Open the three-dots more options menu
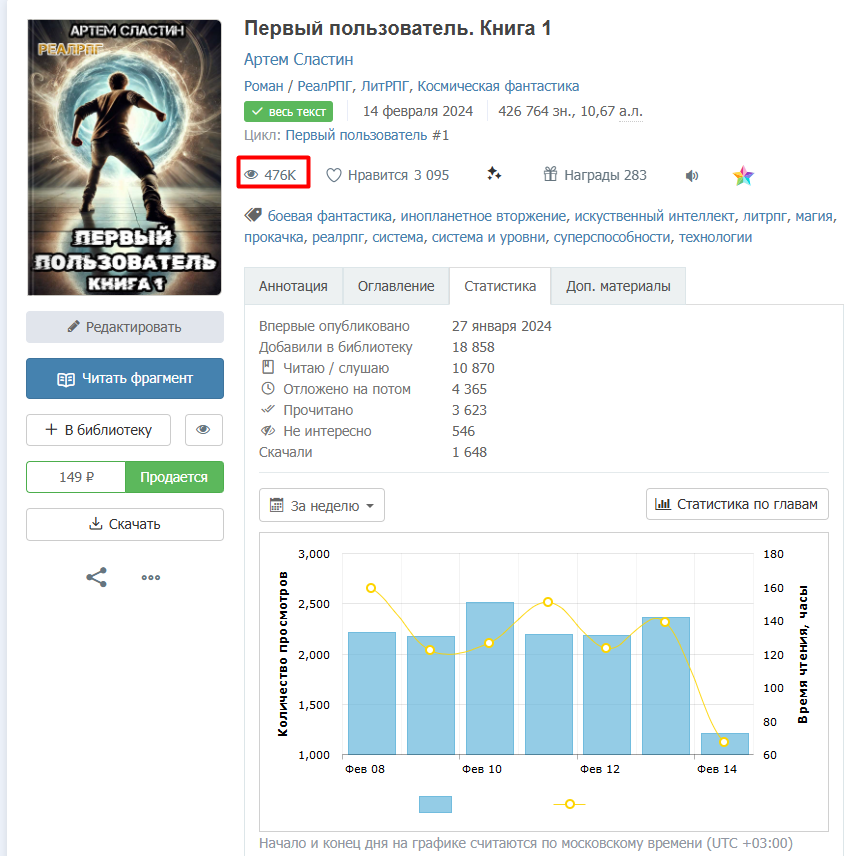 (151, 578)
